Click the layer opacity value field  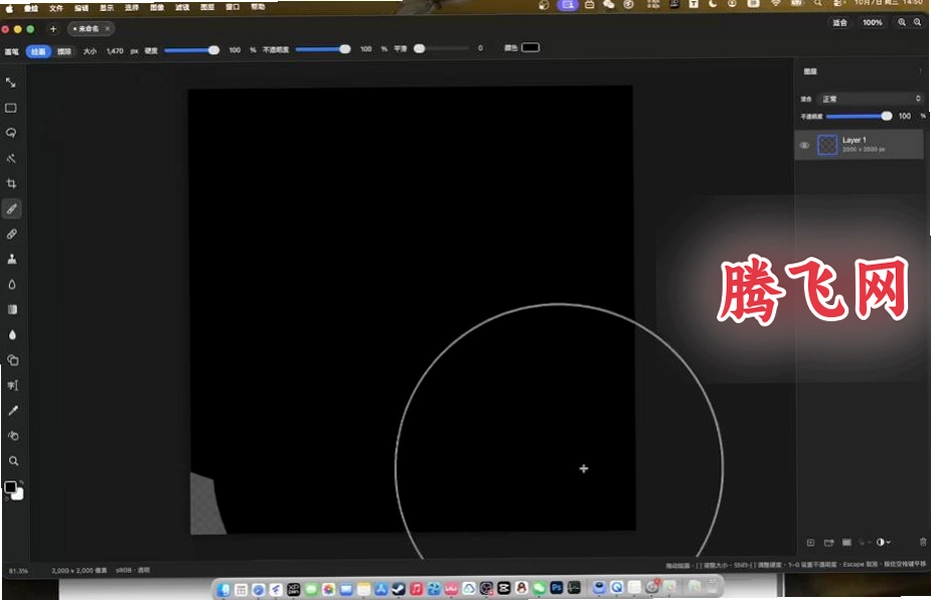[904, 116]
